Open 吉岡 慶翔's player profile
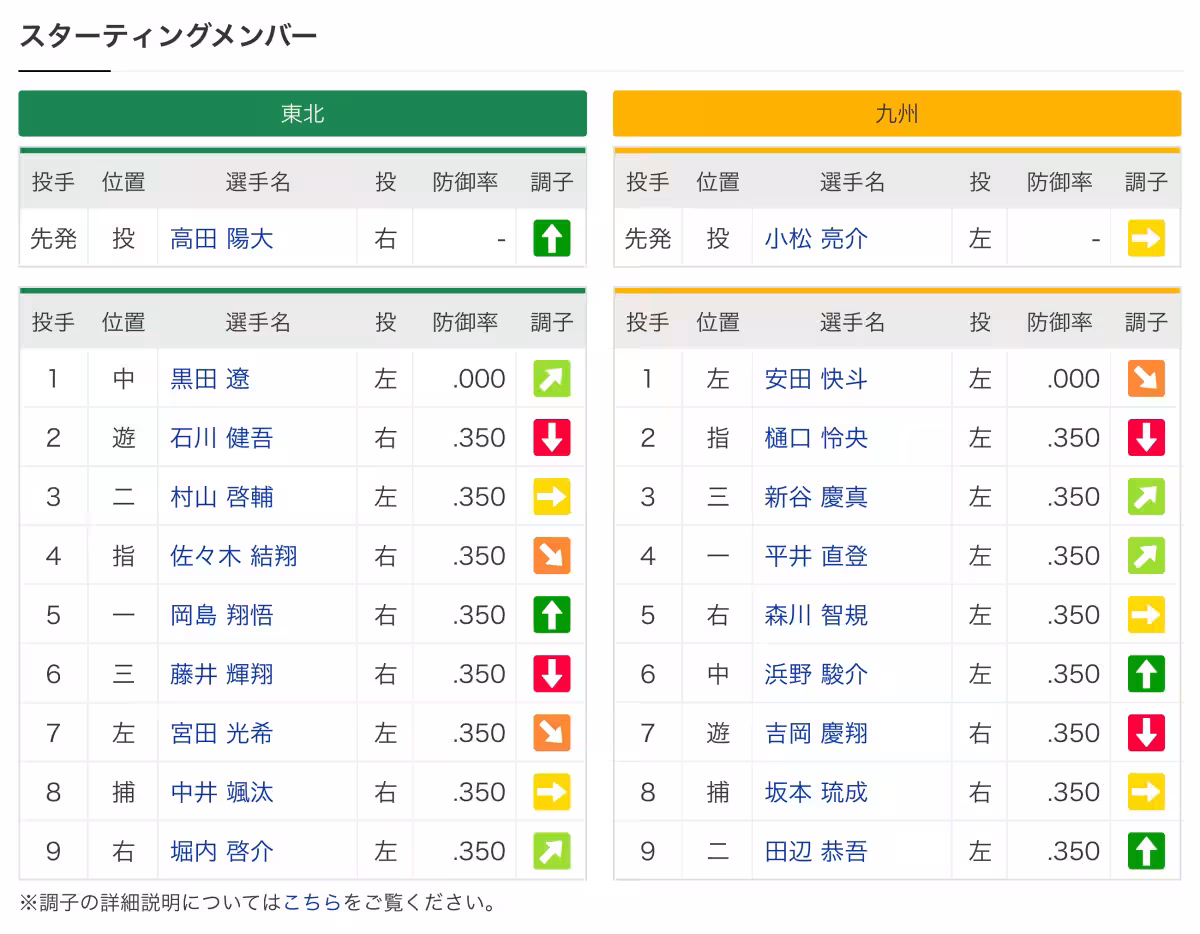The width and height of the screenshot is (1200, 934). [x=817, y=732]
